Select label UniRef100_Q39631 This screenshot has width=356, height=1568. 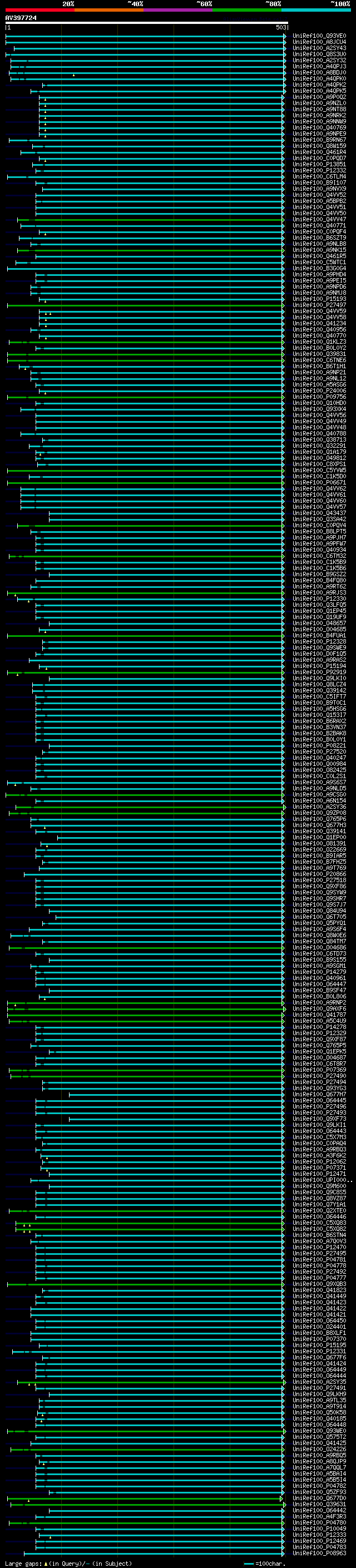(x=319, y=1504)
